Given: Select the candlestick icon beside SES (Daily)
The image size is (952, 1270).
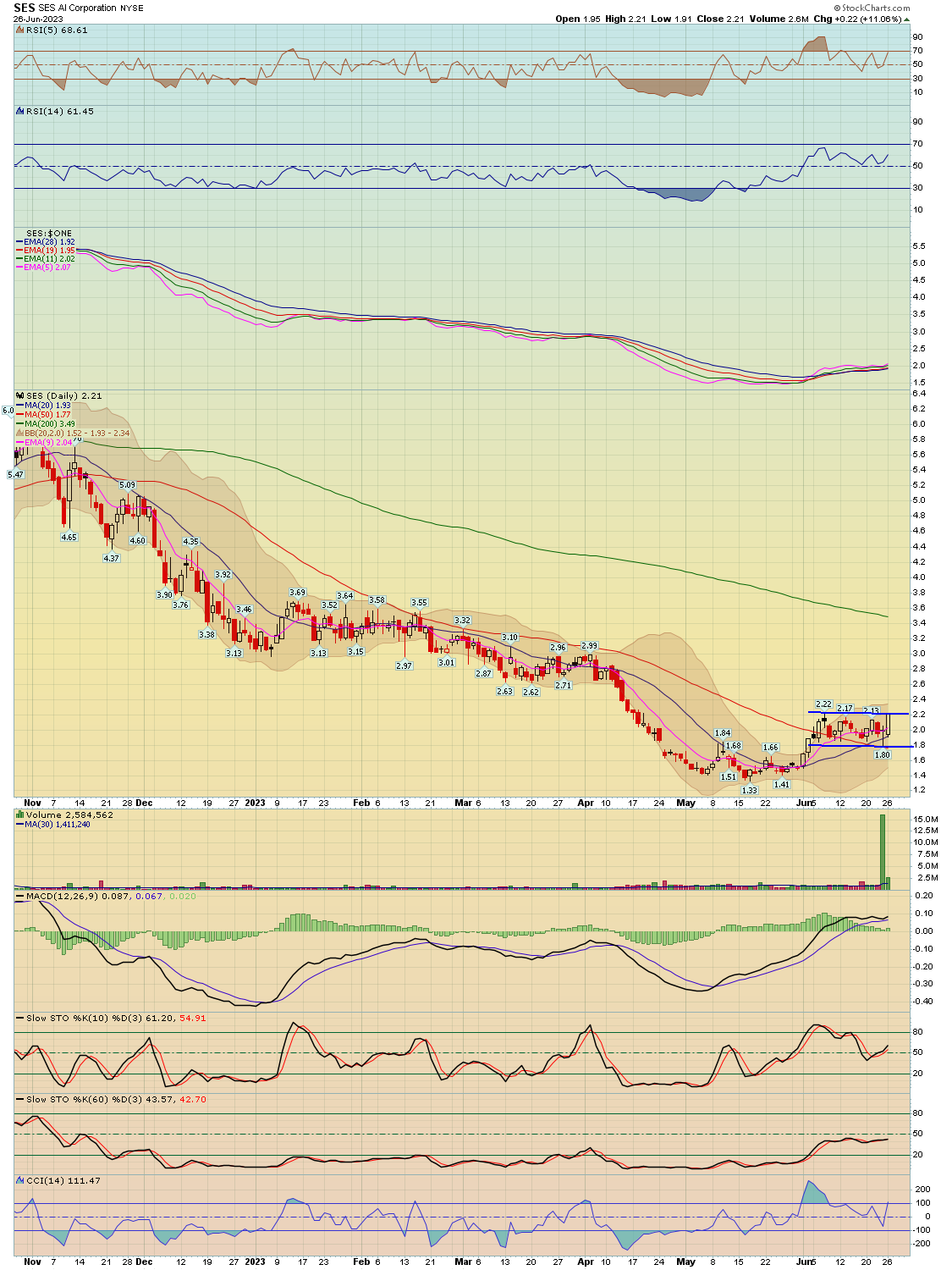Looking at the screenshot, I should tap(19, 396).
